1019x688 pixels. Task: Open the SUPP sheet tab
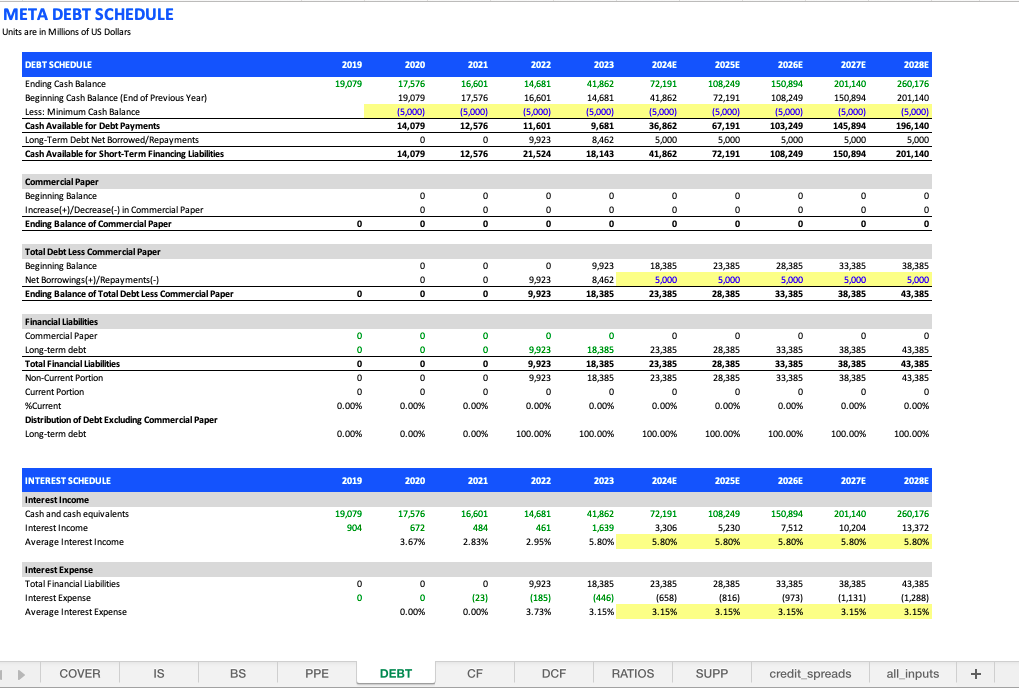(x=712, y=674)
